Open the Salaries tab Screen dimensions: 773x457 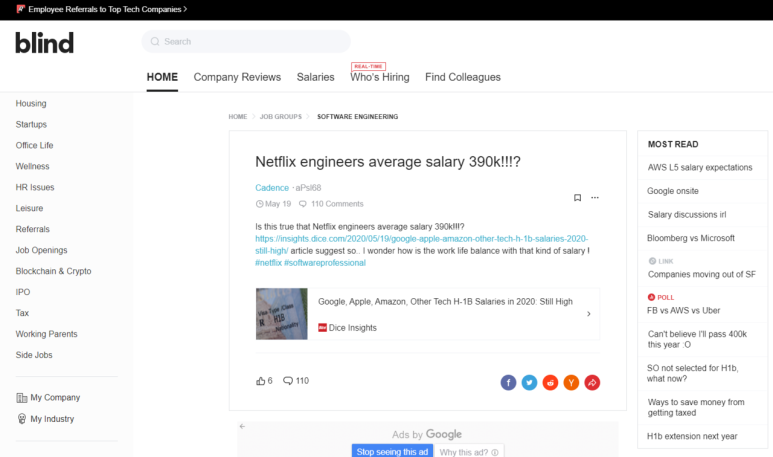(316, 77)
